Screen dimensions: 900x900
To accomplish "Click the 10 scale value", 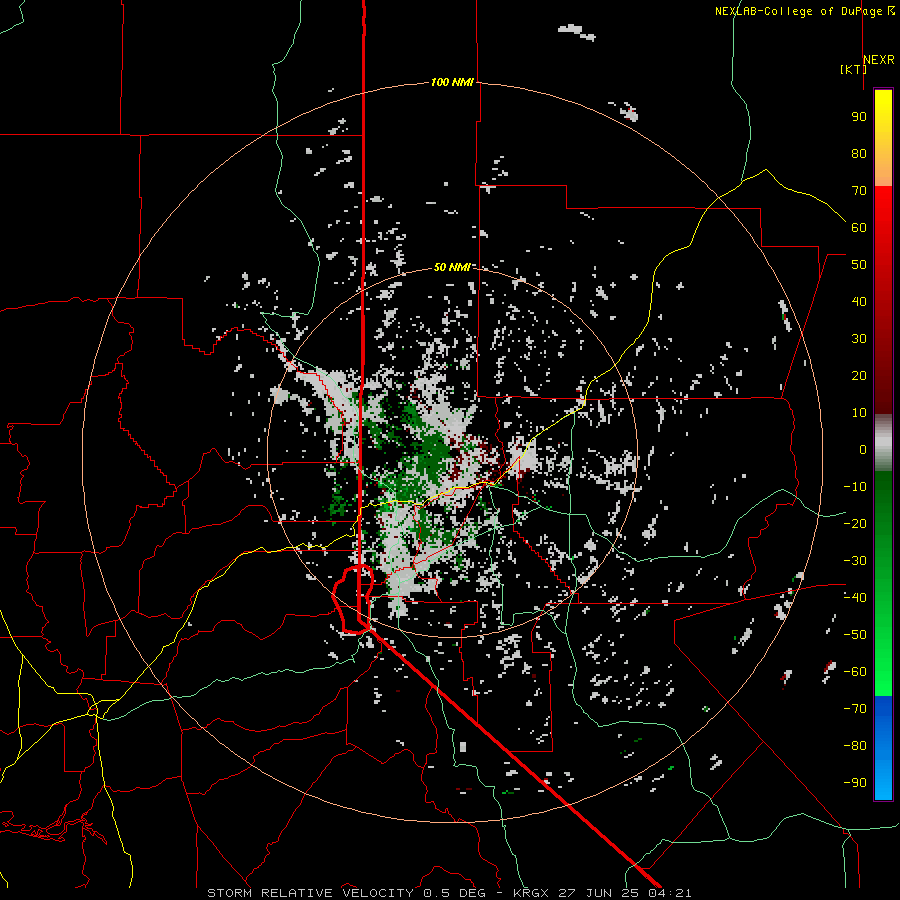I will (x=859, y=413).
